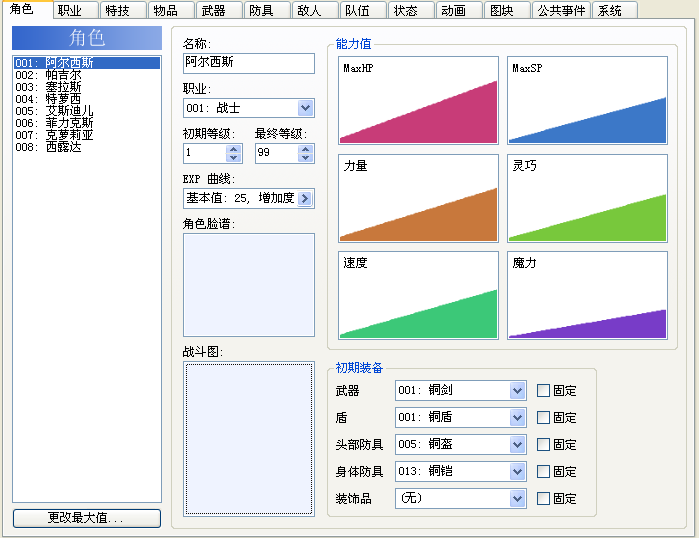Open the 力量 parameter curve graph
The width and height of the screenshot is (699, 538).
coord(418,198)
